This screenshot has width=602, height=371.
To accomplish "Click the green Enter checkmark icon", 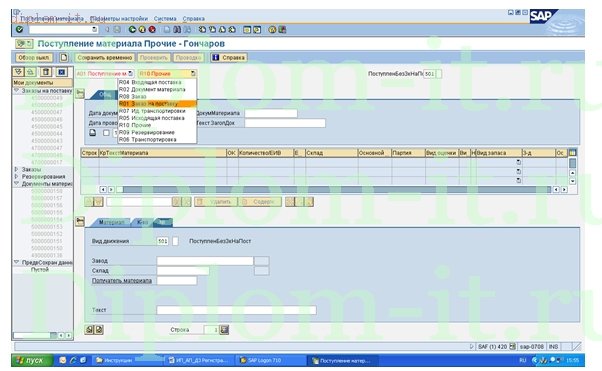I will pyautogui.click(x=20, y=30).
